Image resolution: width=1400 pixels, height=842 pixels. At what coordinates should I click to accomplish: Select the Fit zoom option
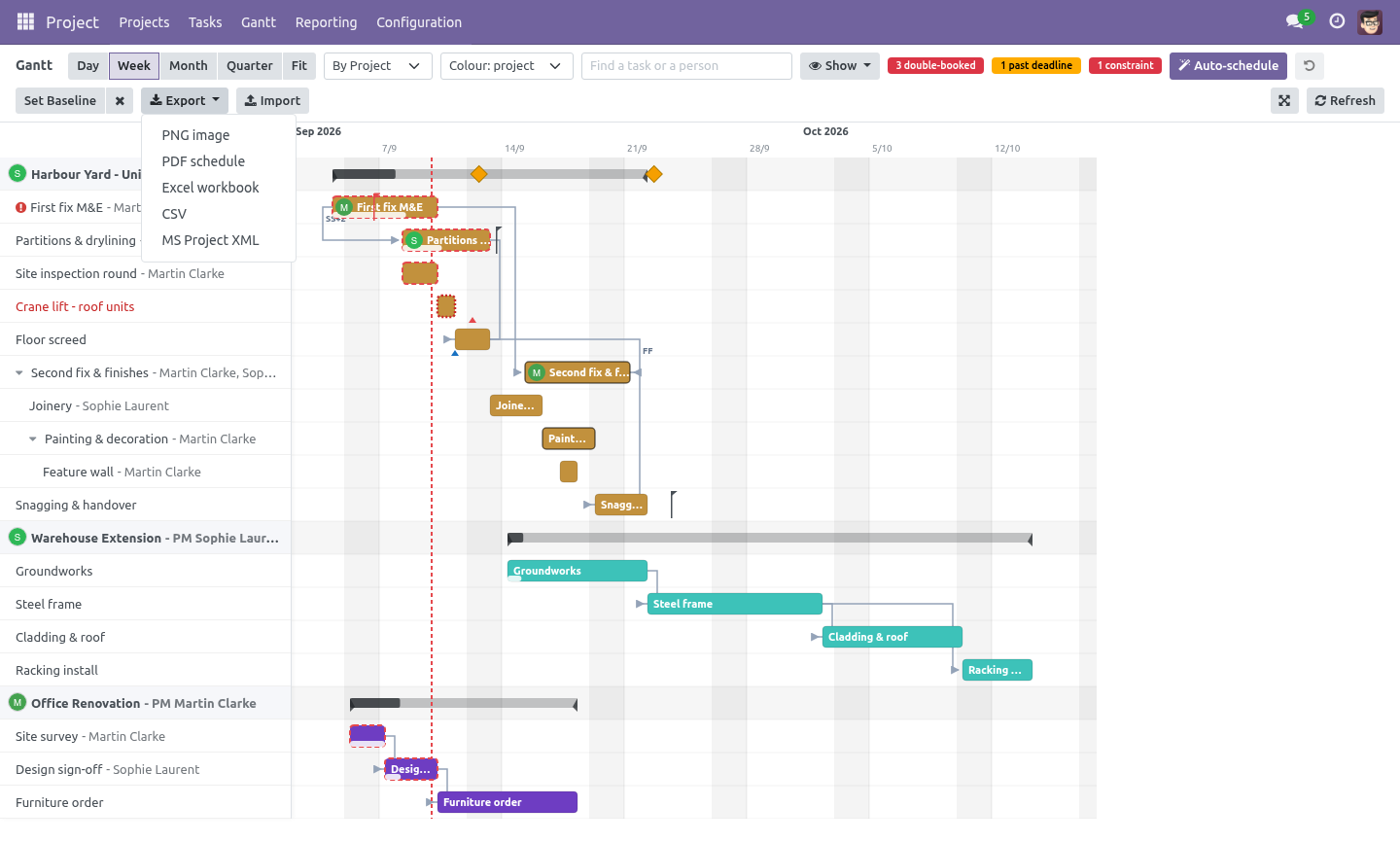[299, 66]
